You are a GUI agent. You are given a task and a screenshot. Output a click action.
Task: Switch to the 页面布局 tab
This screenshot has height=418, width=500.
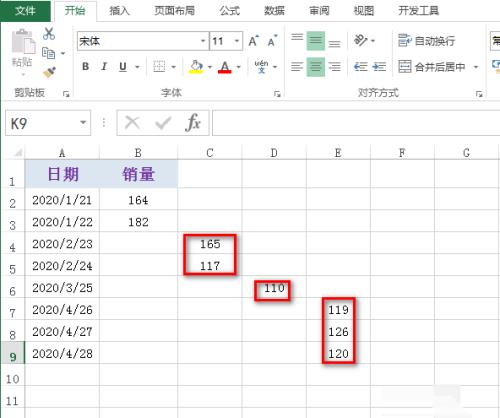174,11
